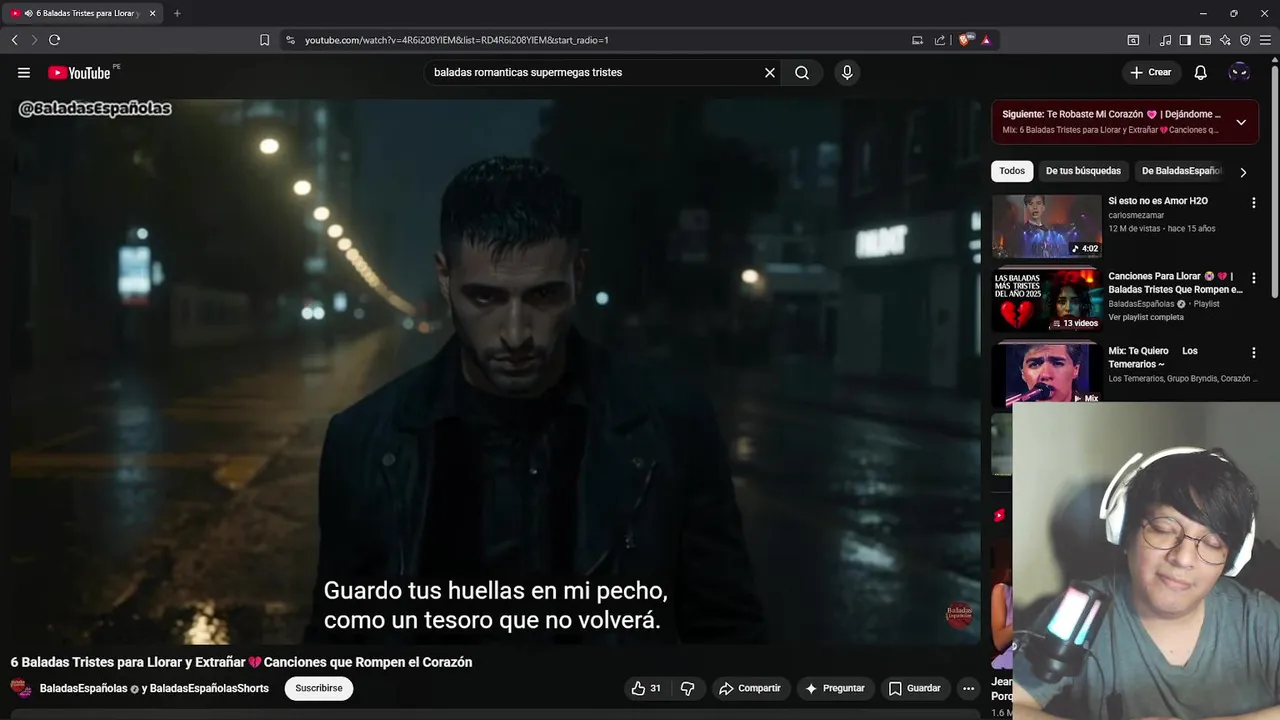Click the Crear button
The height and width of the screenshot is (720, 1280).
pyautogui.click(x=1150, y=72)
